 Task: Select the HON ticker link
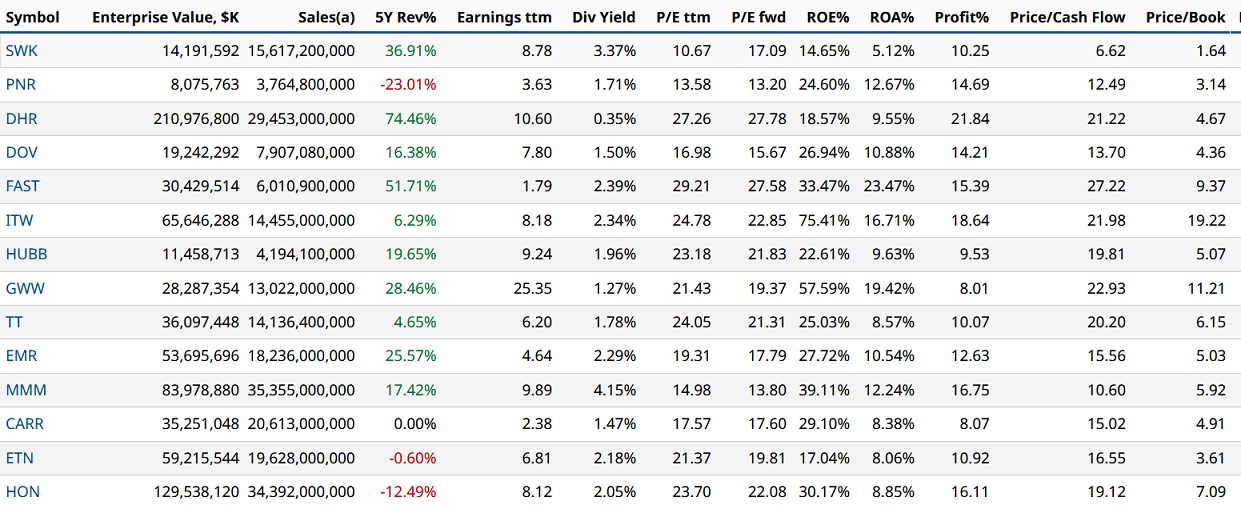pyautogui.click(x=23, y=492)
